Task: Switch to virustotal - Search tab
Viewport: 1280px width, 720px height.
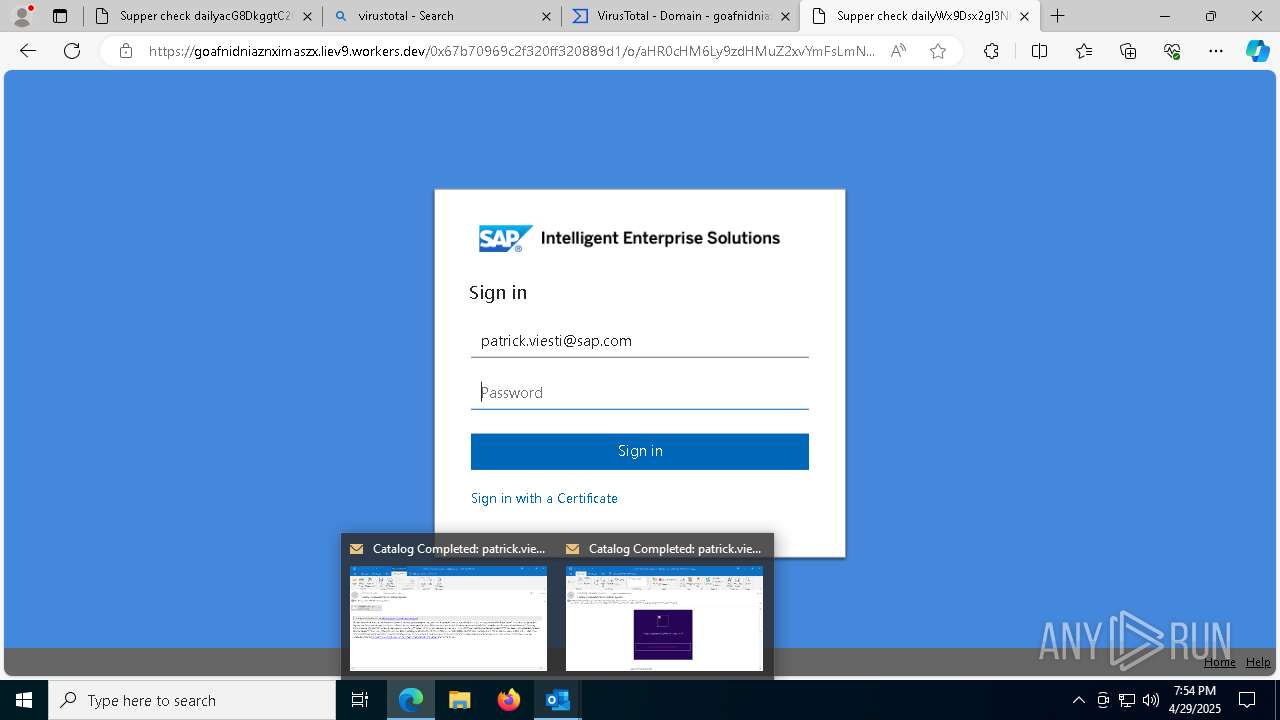Action: [x=442, y=16]
